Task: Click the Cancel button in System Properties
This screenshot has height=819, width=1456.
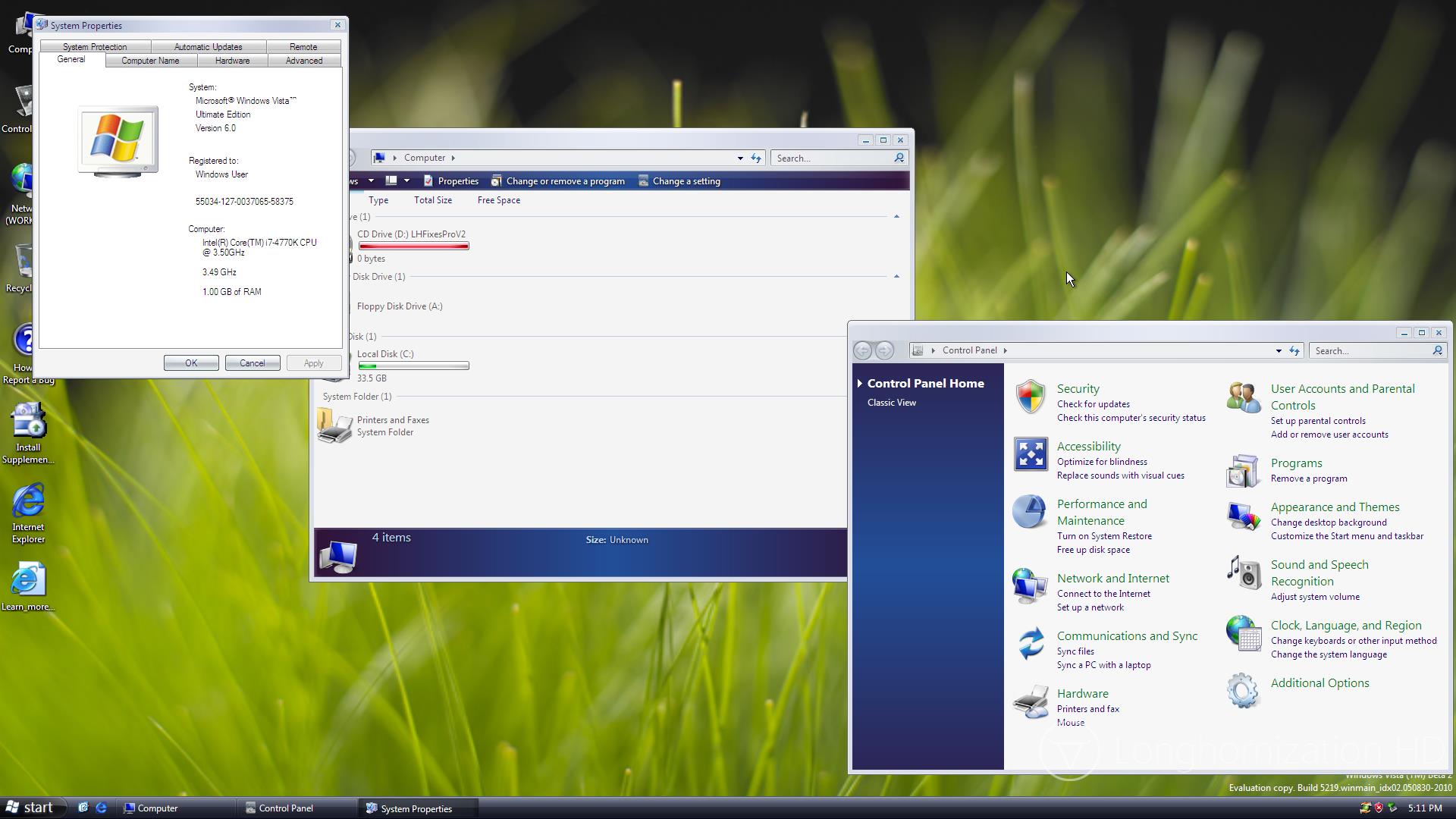Action: pyautogui.click(x=253, y=363)
